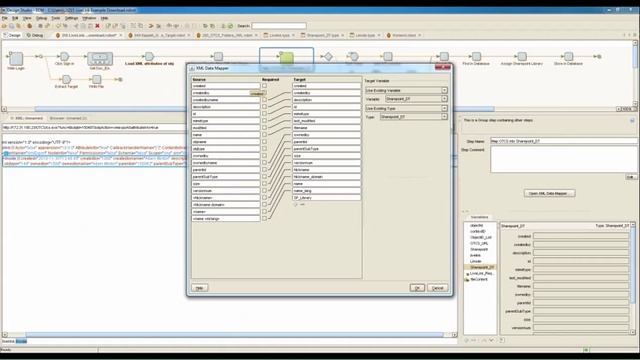Viewport: 640px width, 360px height.
Task: Select the last_modified target field
Action: 327,121
